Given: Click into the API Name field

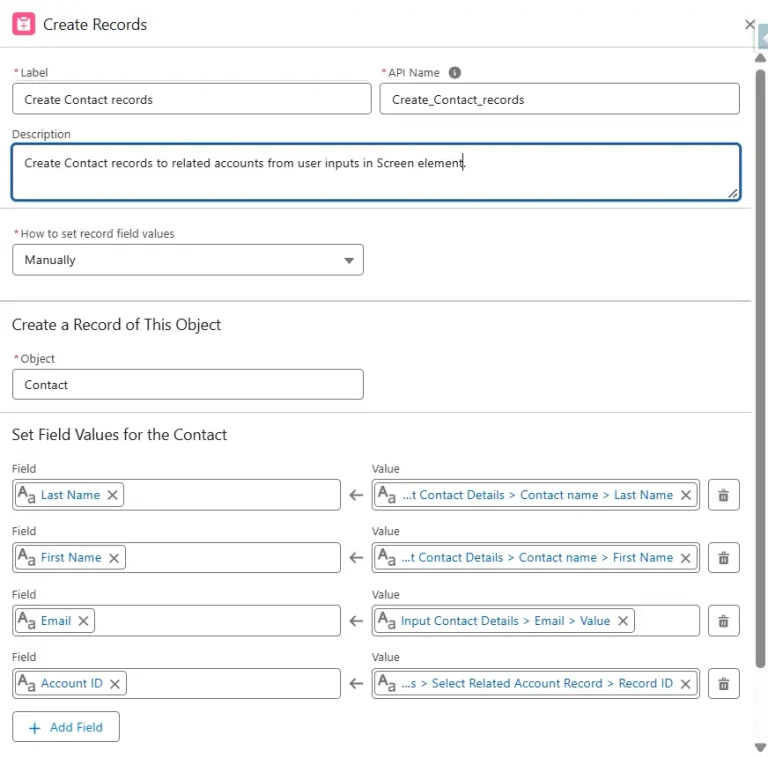Looking at the screenshot, I should pyautogui.click(x=559, y=99).
